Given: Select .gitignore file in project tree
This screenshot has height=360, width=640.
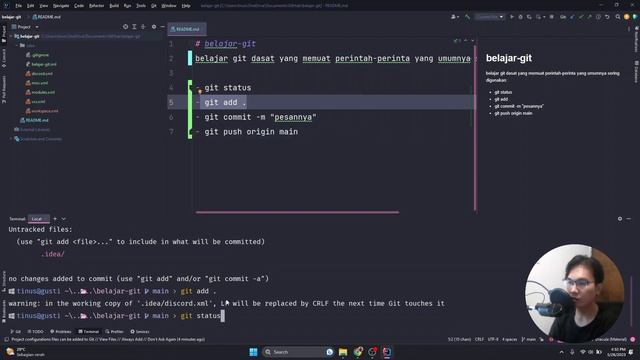Looking at the screenshot, I should 38,55.
